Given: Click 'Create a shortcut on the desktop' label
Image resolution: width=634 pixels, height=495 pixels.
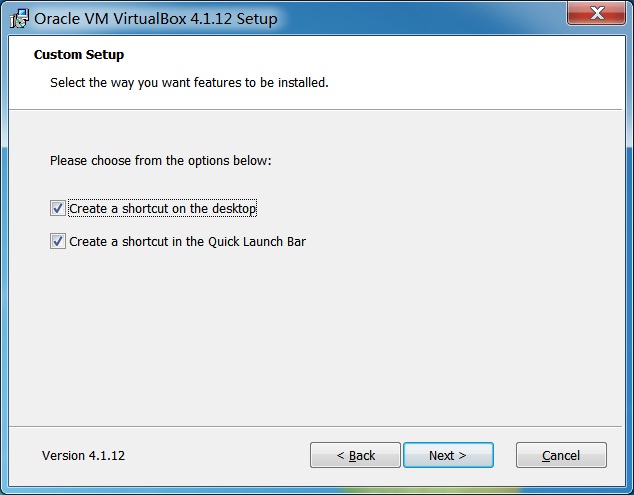Looking at the screenshot, I should (x=163, y=209).
